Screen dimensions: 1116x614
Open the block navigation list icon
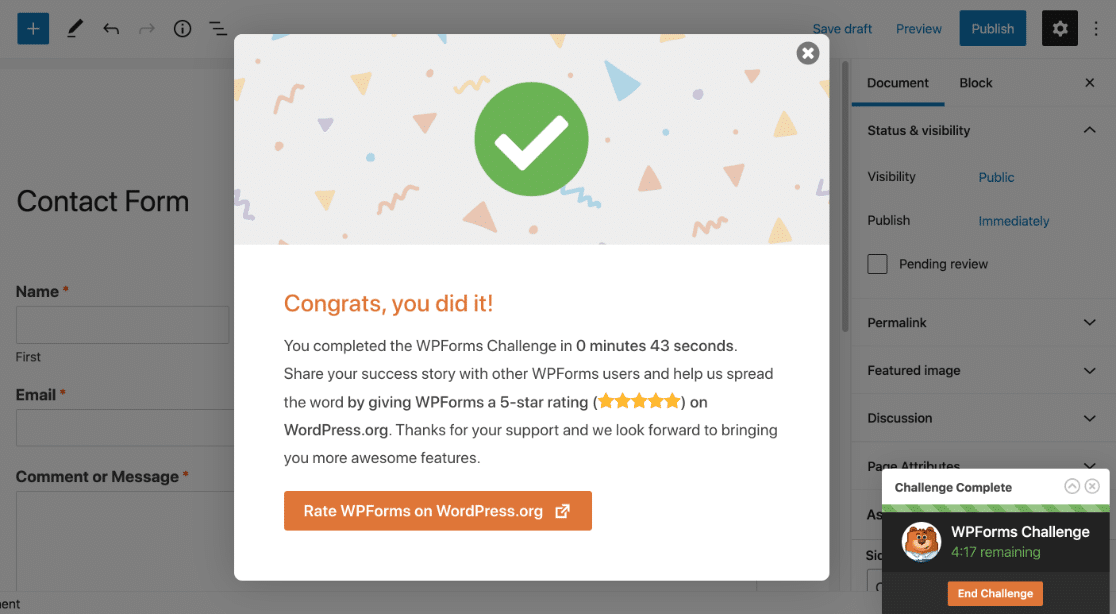[218, 29]
